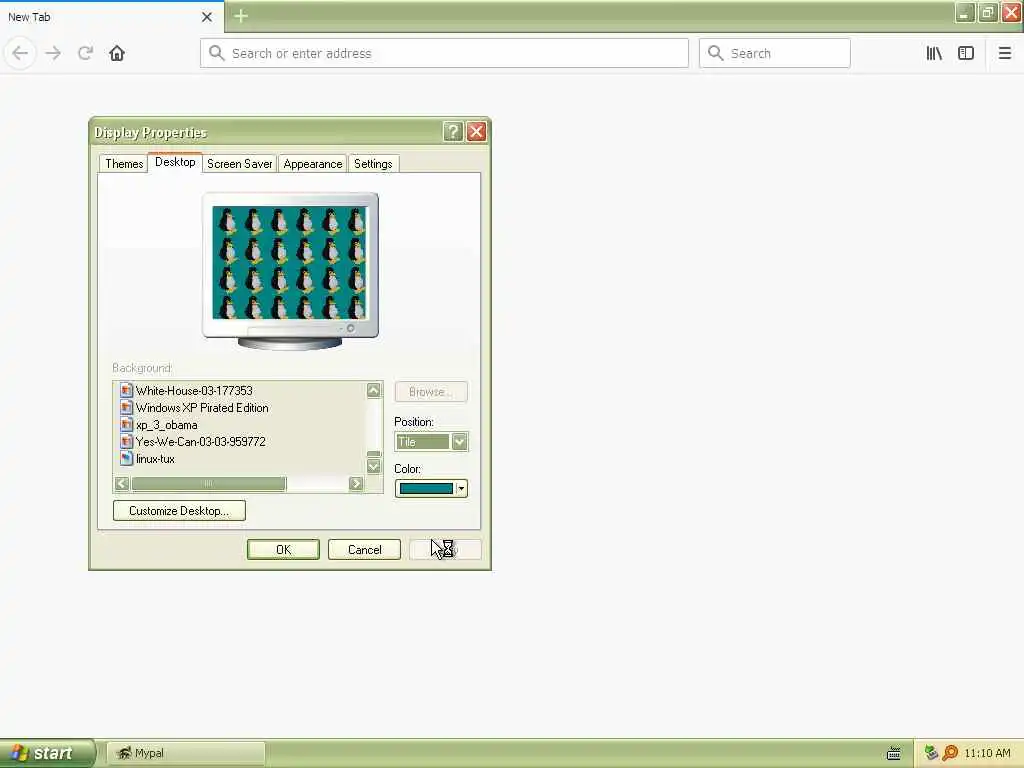The width and height of the screenshot is (1024, 768).
Task: Open the hamburger application menu
Action: click(1004, 53)
